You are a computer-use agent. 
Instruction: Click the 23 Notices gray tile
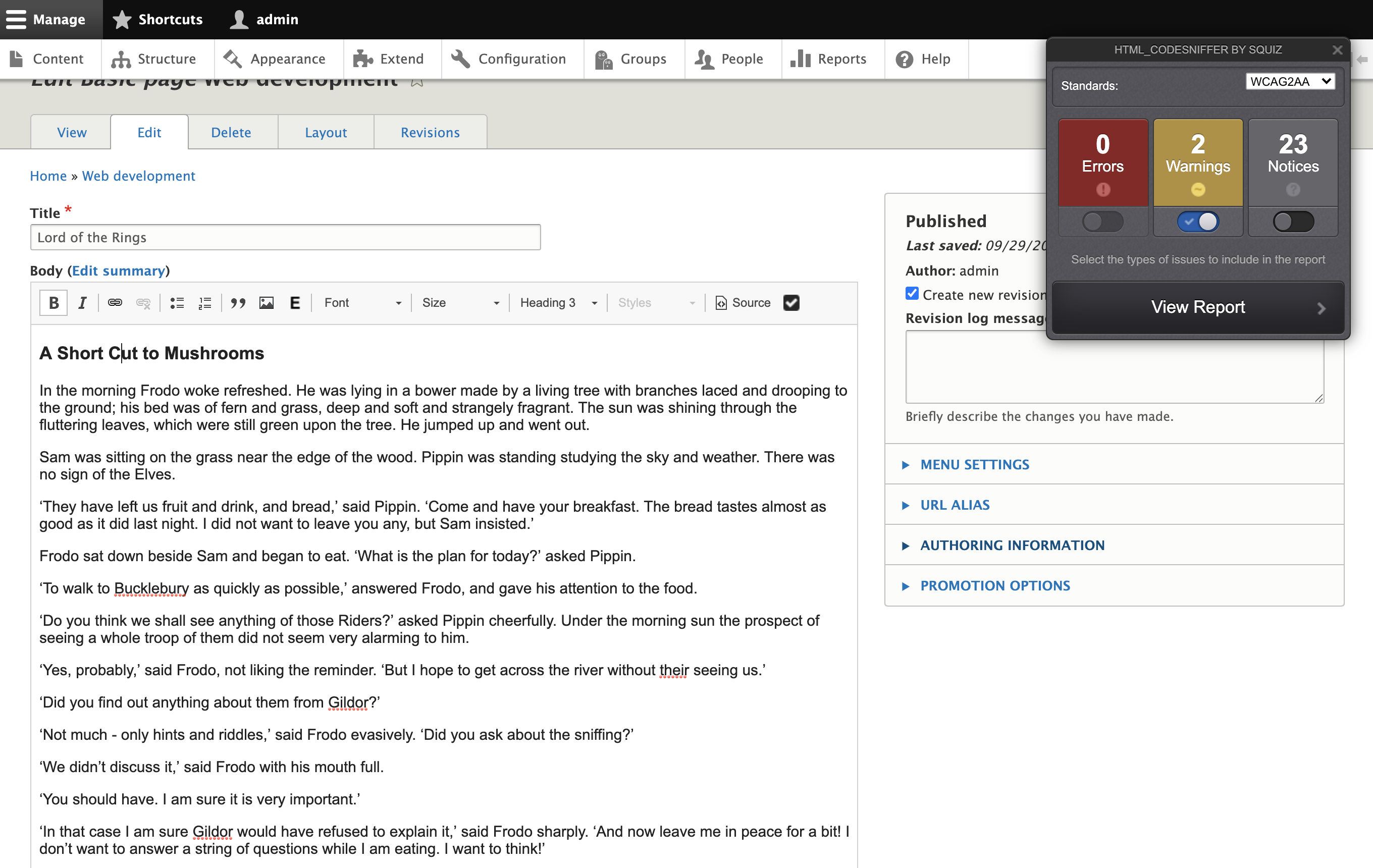point(1293,162)
